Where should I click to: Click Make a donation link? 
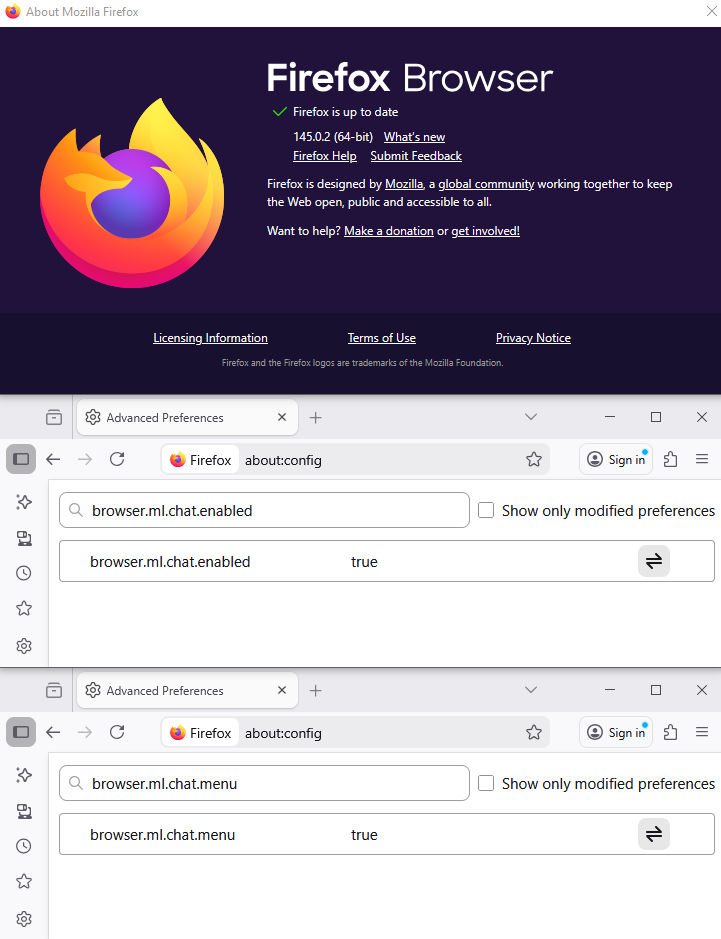click(389, 231)
